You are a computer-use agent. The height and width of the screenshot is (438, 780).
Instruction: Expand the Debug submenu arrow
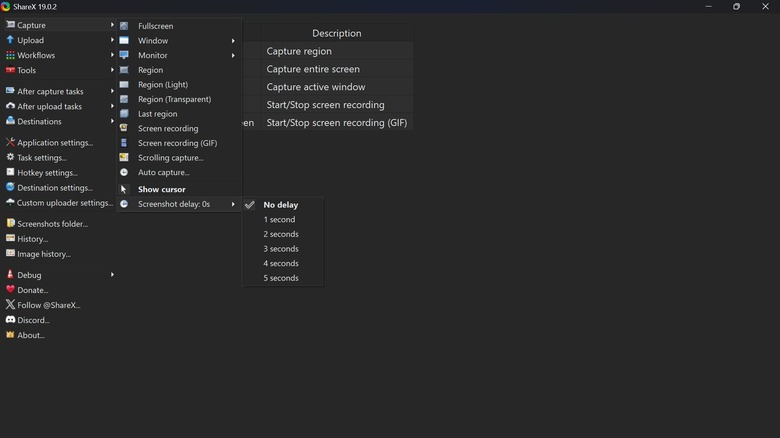coord(112,275)
